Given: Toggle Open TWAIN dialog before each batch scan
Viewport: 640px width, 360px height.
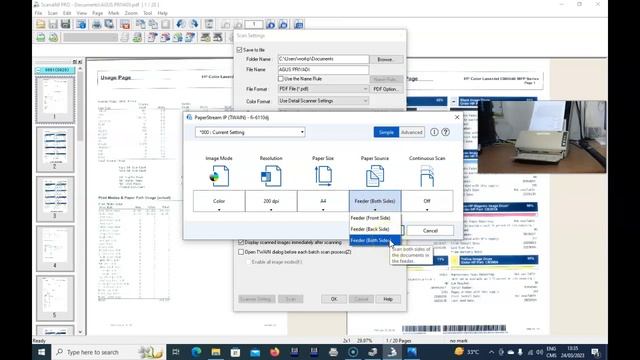Looking at the screenshot, I should (241, 252).
